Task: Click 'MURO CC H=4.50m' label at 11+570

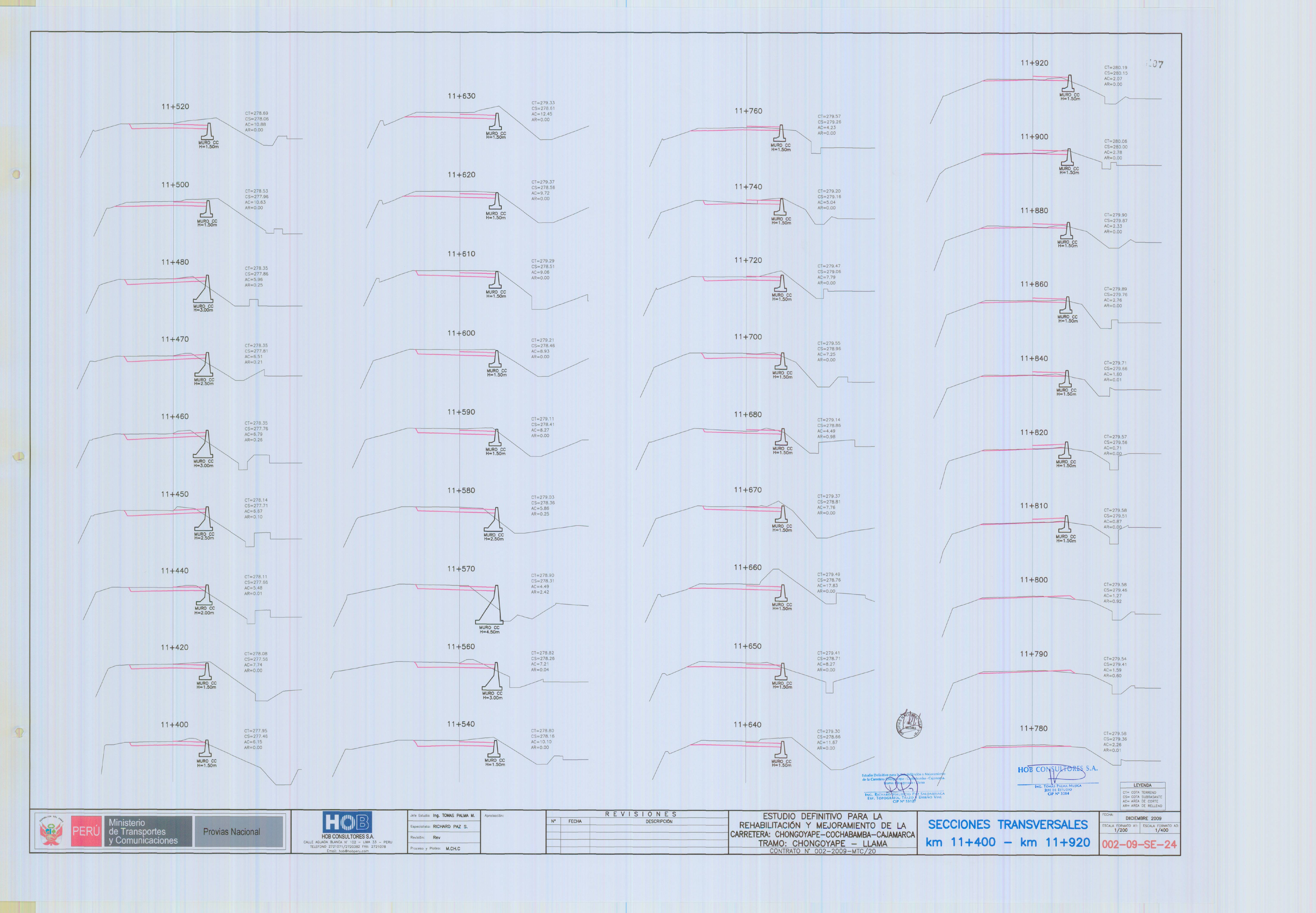Action: 490,630
